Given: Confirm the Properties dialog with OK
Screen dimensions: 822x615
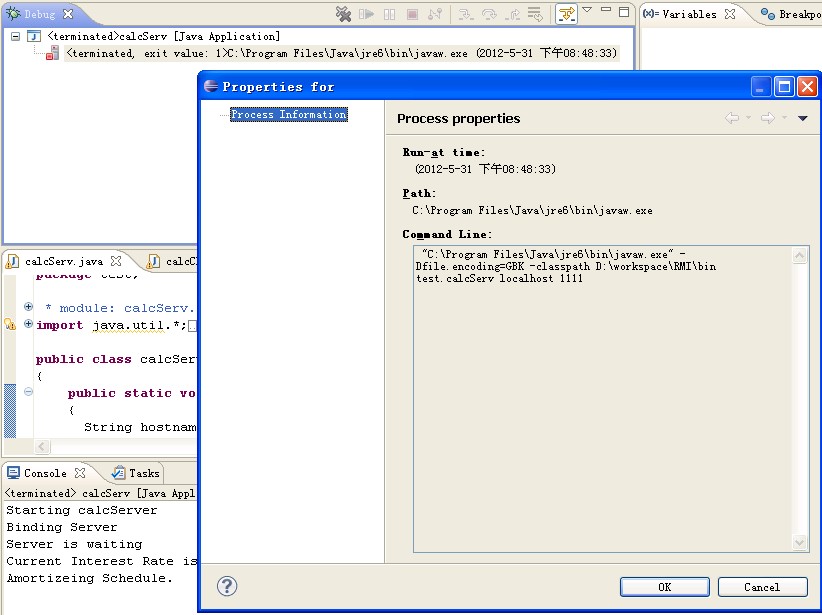Looking at the screenshot, I should tap(665, 587).
